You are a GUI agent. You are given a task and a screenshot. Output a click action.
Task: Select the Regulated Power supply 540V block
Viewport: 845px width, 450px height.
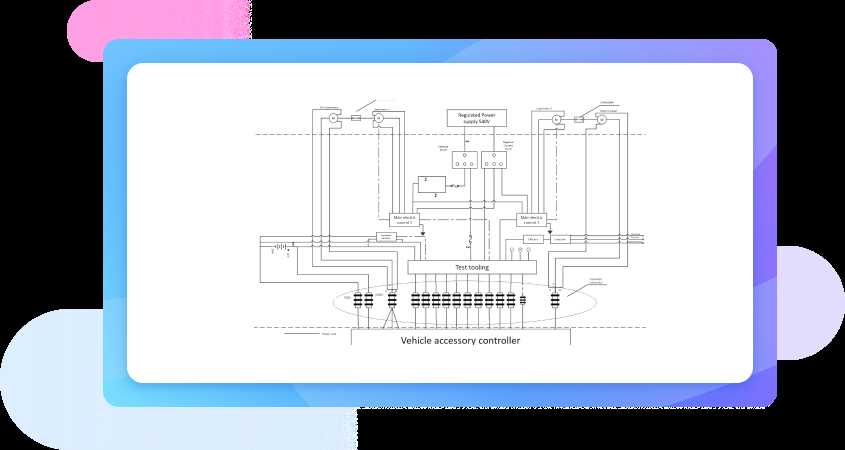click(477, 118)
